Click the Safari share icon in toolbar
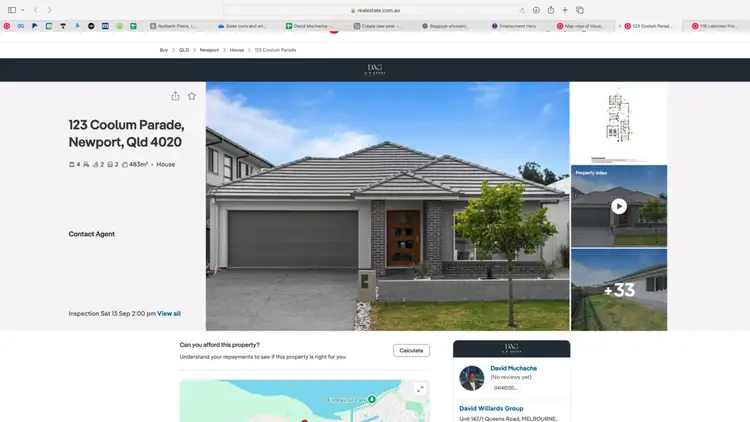 pos(550,10)
